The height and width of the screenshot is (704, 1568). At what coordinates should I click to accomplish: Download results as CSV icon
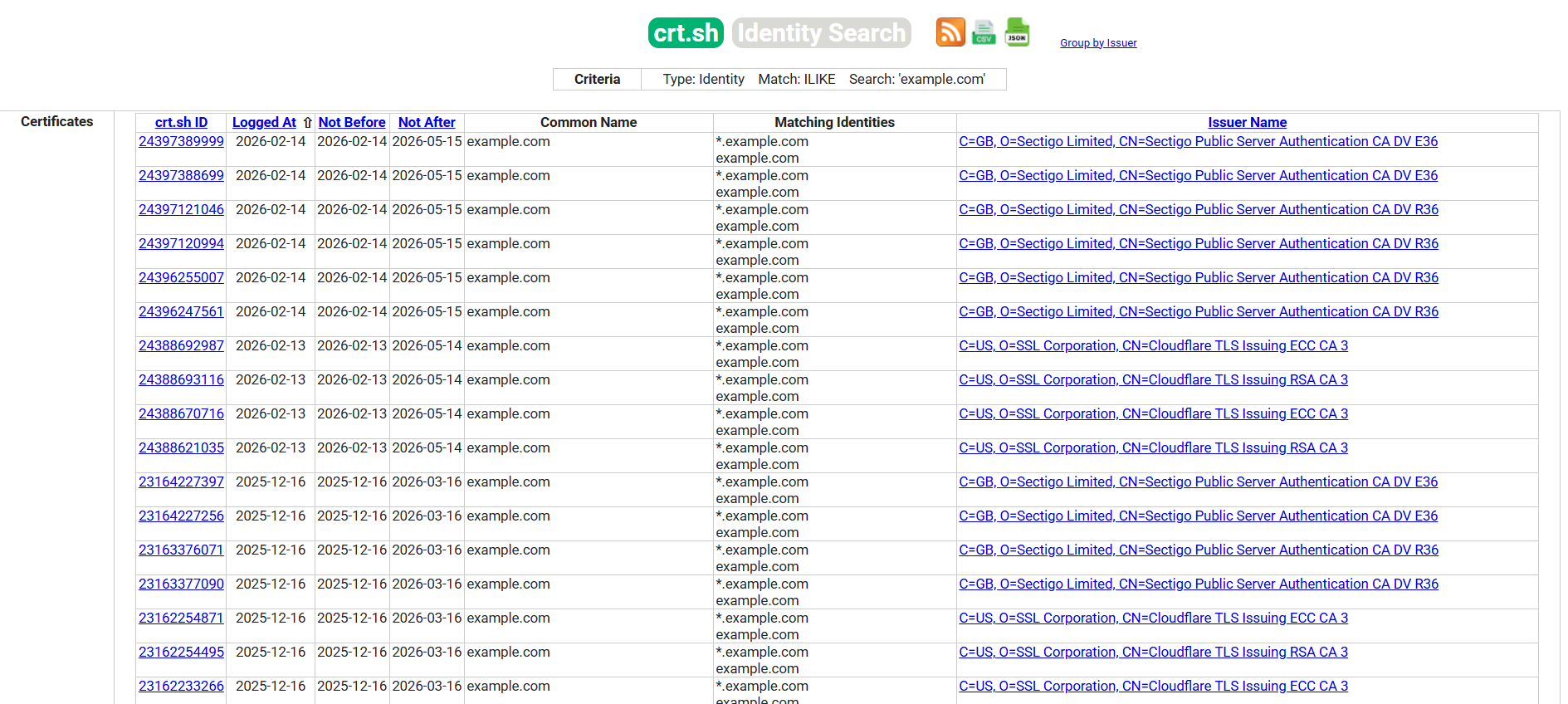point(984,32)
